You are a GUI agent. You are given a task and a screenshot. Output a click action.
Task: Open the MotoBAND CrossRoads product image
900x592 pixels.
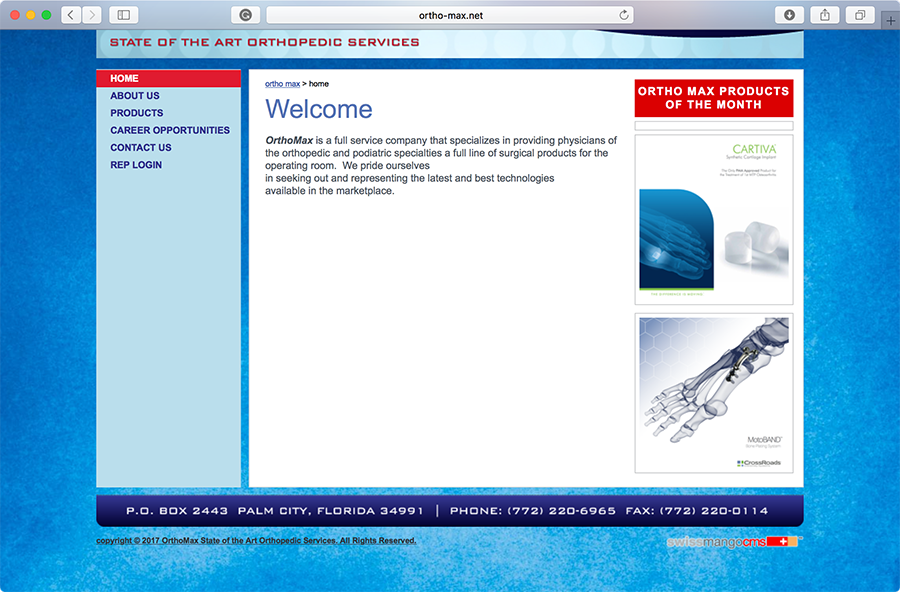(x=714, y=392)
